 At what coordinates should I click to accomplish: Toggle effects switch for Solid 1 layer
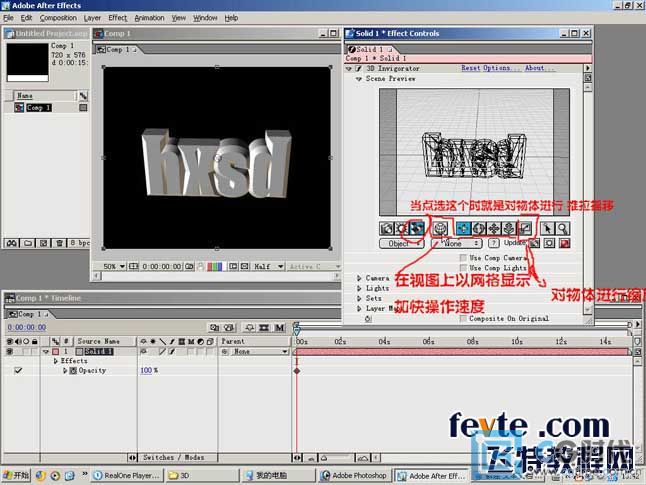pyautogui.click(x=171, y=351)
